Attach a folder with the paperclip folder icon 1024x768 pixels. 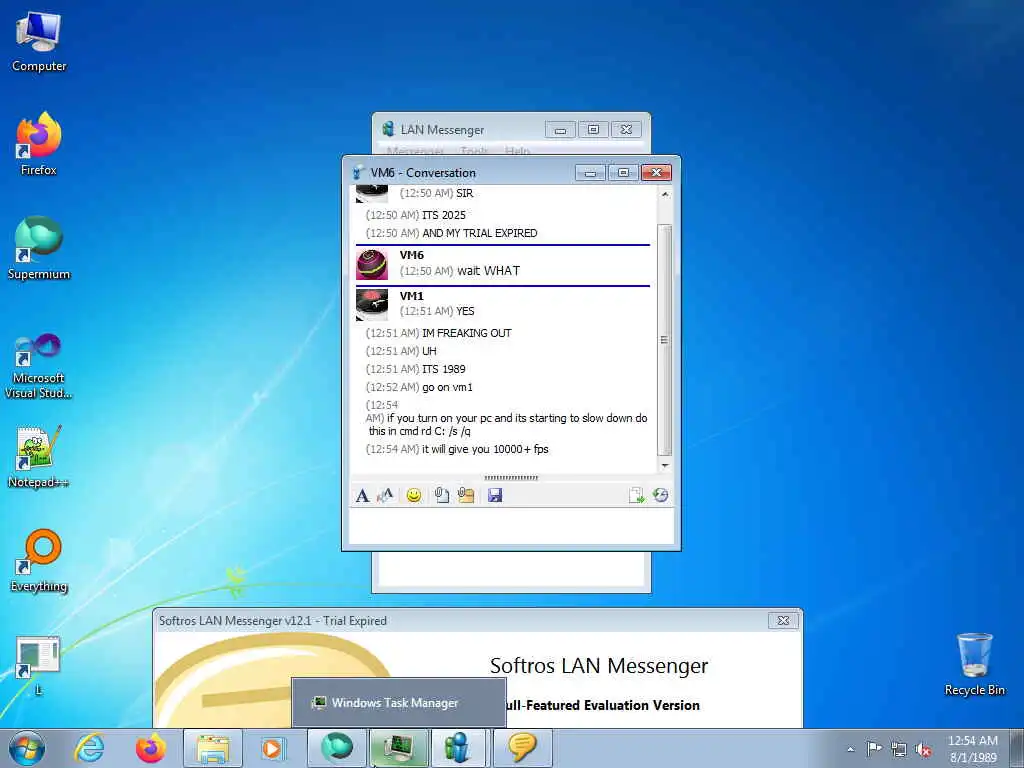(x=466, y=495)
